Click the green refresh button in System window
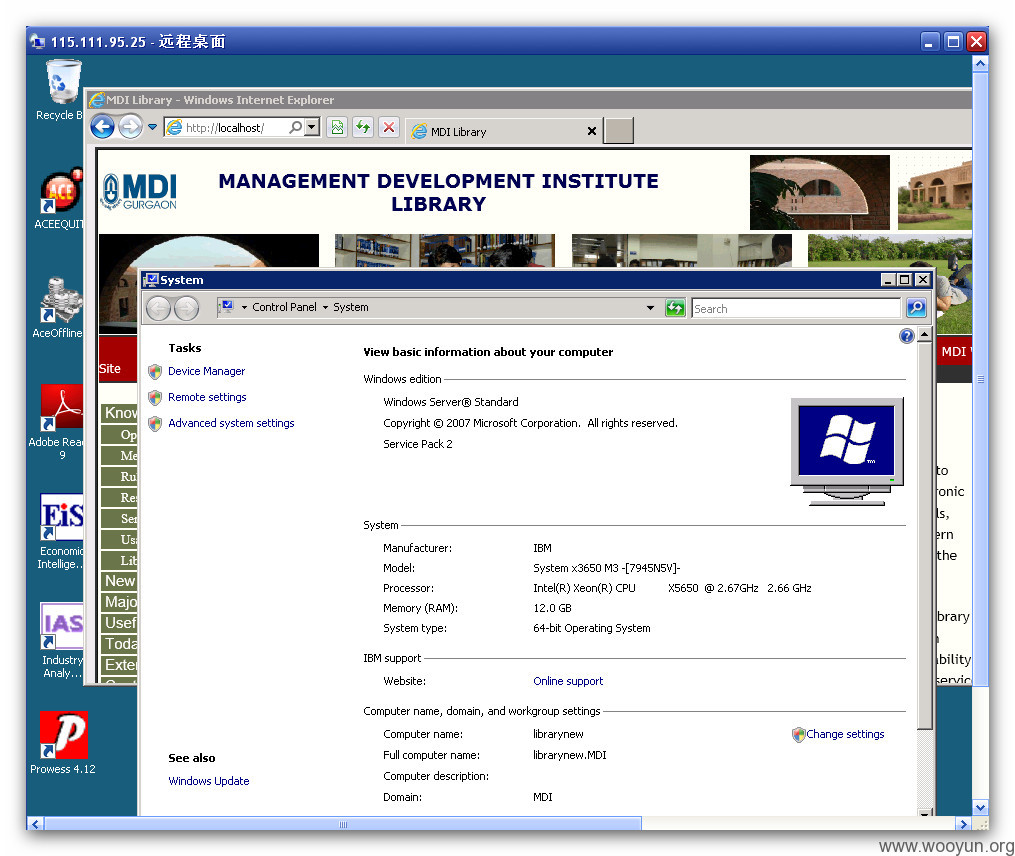Viewport: 1015px width, 856px height. [x=675, y=308]
